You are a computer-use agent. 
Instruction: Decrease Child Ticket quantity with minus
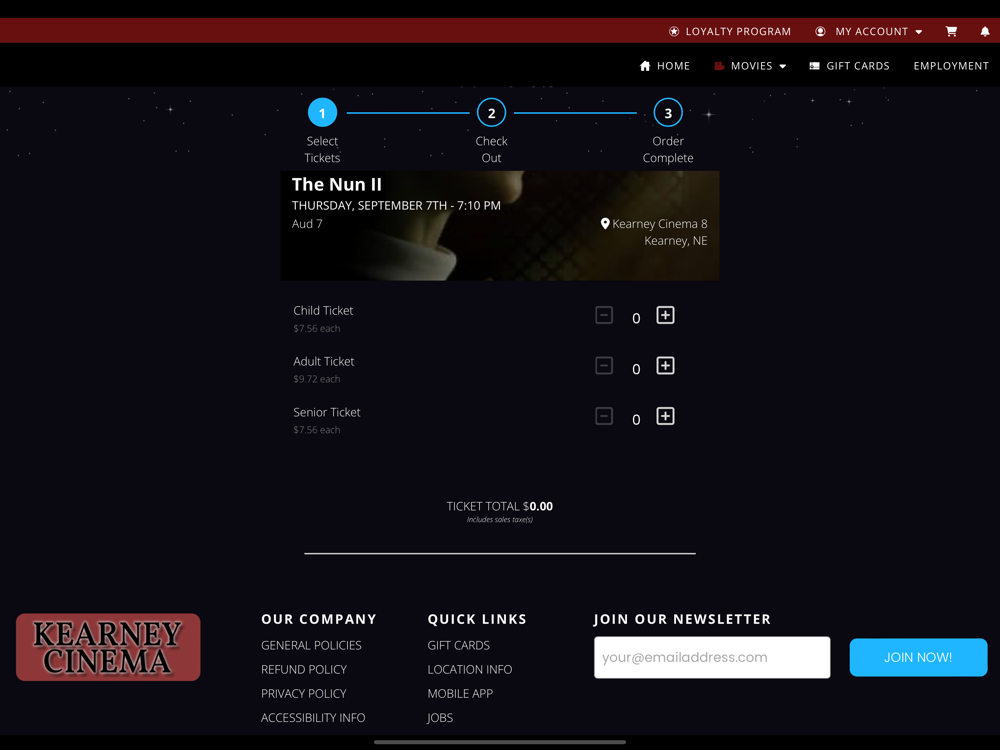pos(604,315)
